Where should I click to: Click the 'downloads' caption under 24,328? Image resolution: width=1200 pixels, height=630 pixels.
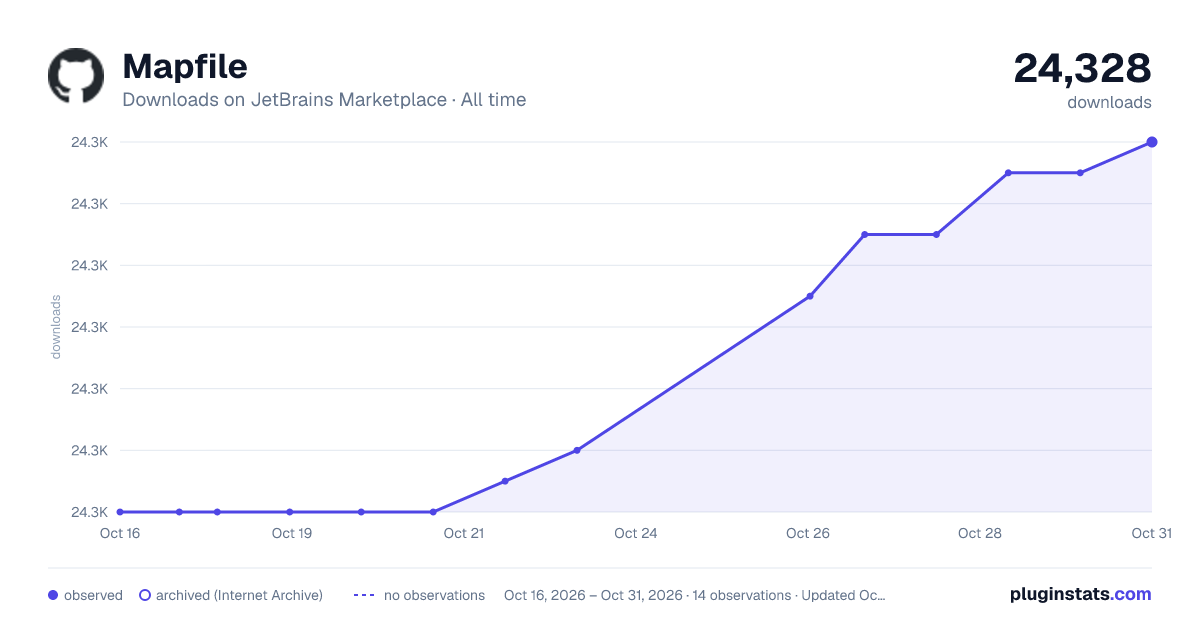pyautogui.click(x=1109, y=102)
